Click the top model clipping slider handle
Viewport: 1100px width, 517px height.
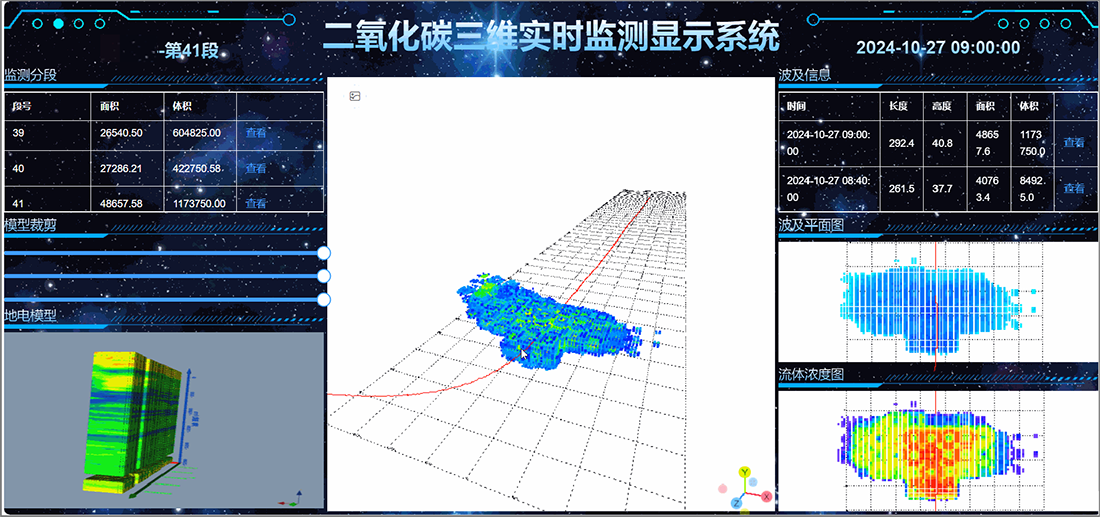pyautogui.click(x=323, y=253)
